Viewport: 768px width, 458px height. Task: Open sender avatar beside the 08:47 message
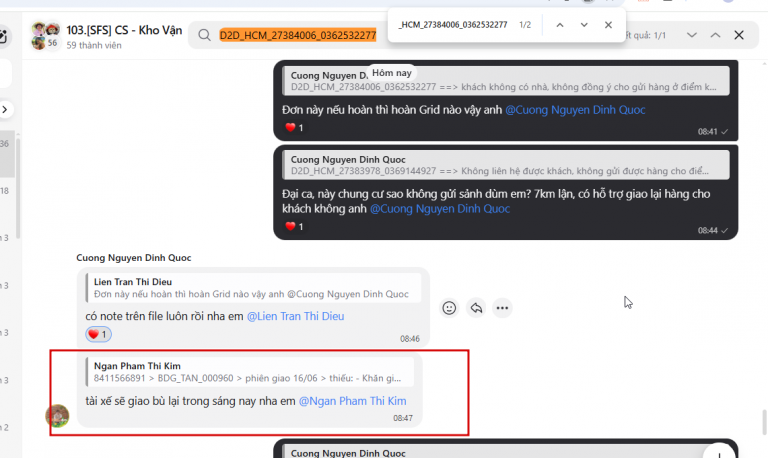[57, 416]
